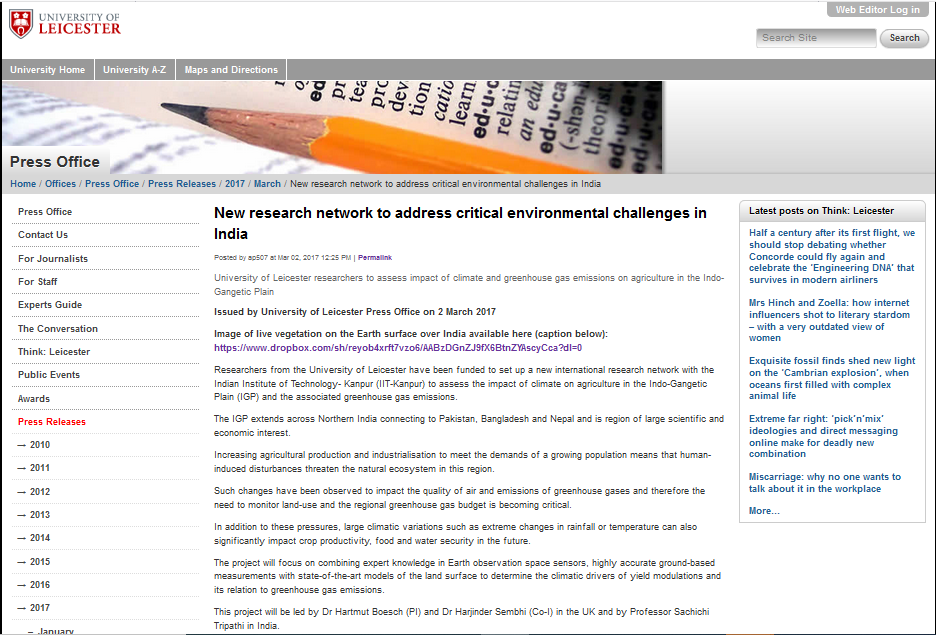Open the University A-Z tab
936x635 pixels.
[x=134, y=70]
